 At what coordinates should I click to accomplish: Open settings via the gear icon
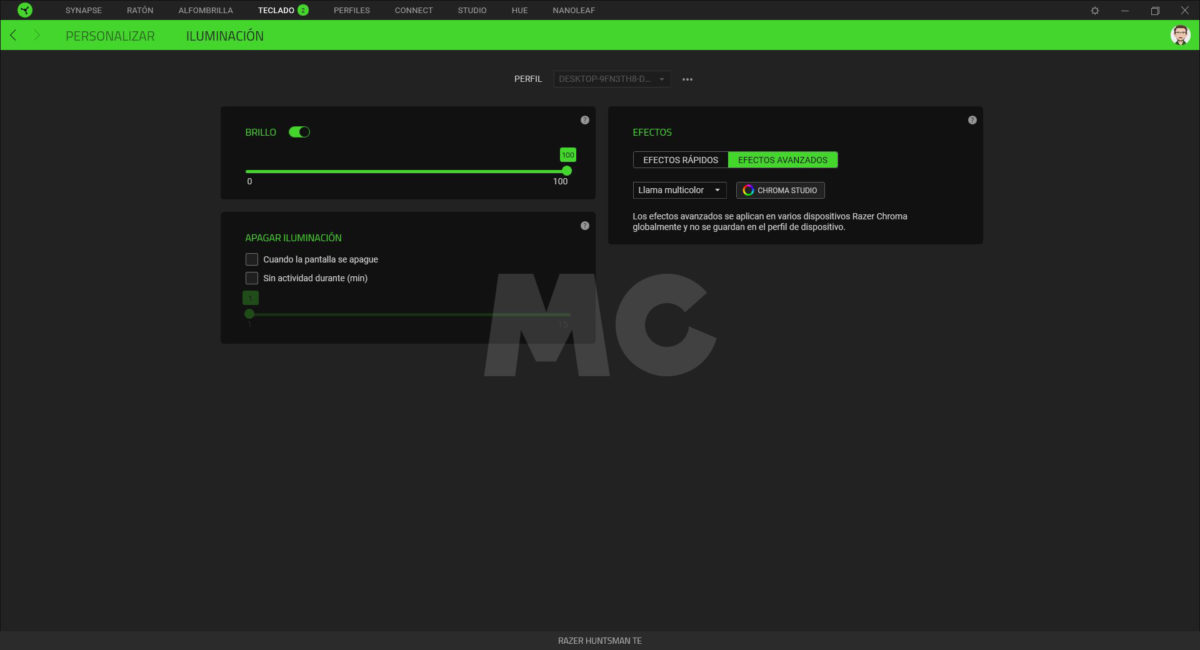coord(1095,10)
